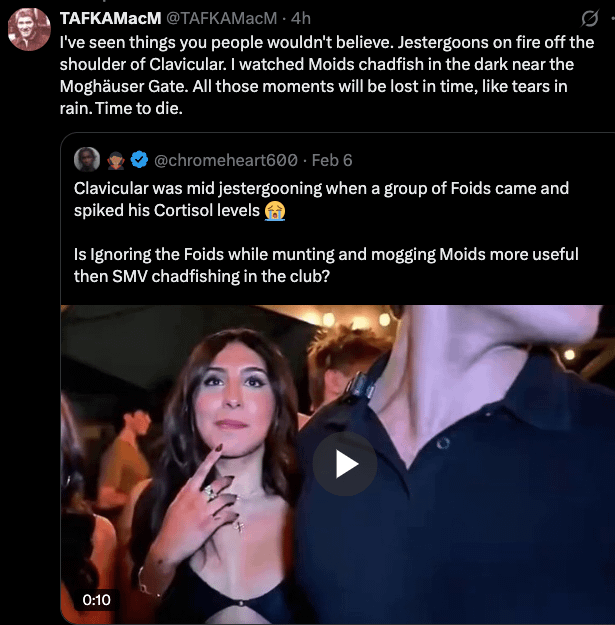Open the TAFKAMacM display name link
615x625 pixels.
[x=110, y=19]
